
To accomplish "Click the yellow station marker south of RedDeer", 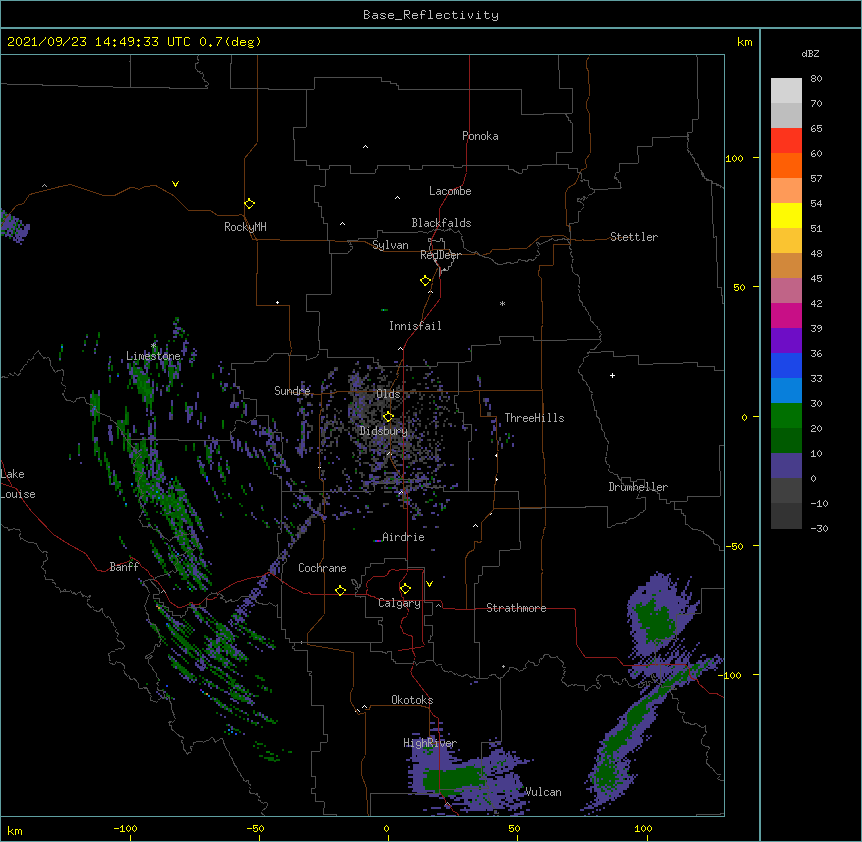I will click(x=426, y=281).
